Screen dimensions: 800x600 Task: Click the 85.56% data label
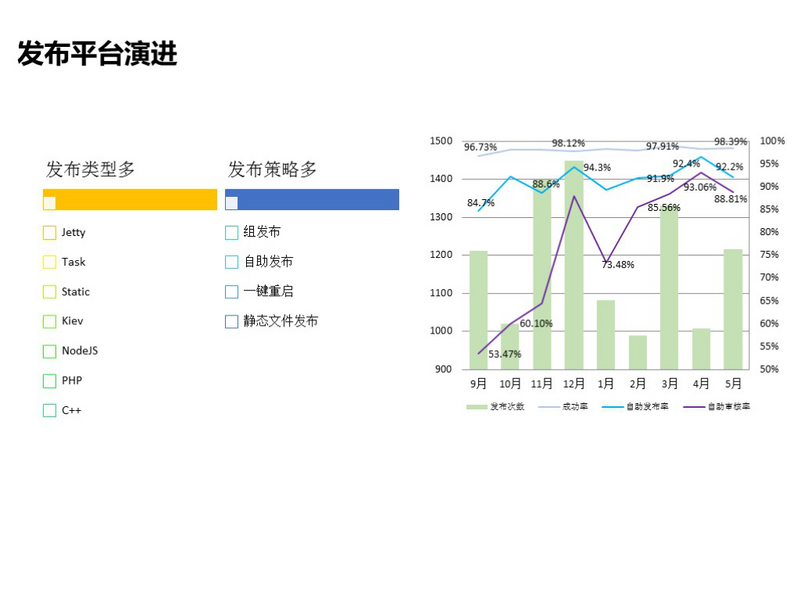pyautogui.click(x=664, y=208)
